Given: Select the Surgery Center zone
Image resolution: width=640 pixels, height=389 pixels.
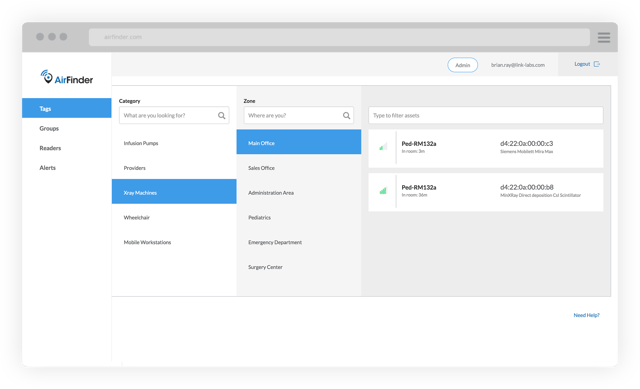Looking at the screenshot, I should 299,267.
